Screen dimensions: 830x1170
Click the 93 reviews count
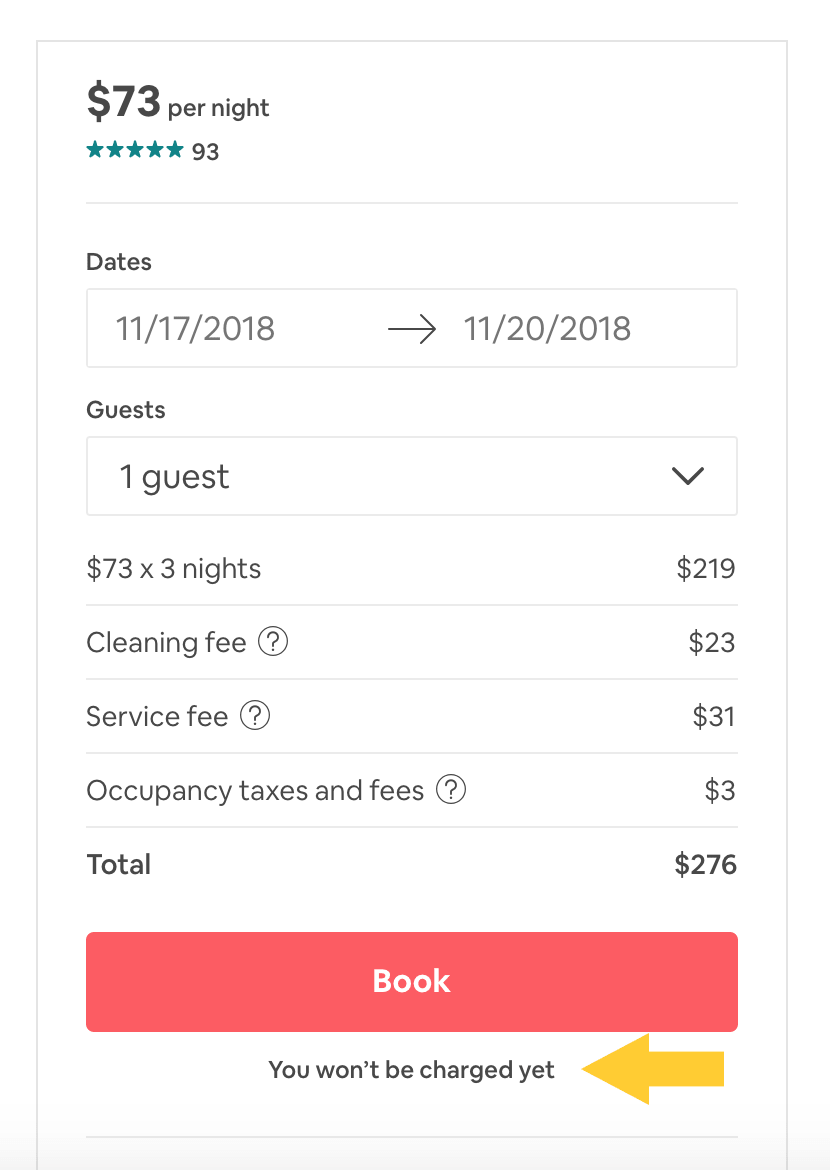click(x=206, y=152)
